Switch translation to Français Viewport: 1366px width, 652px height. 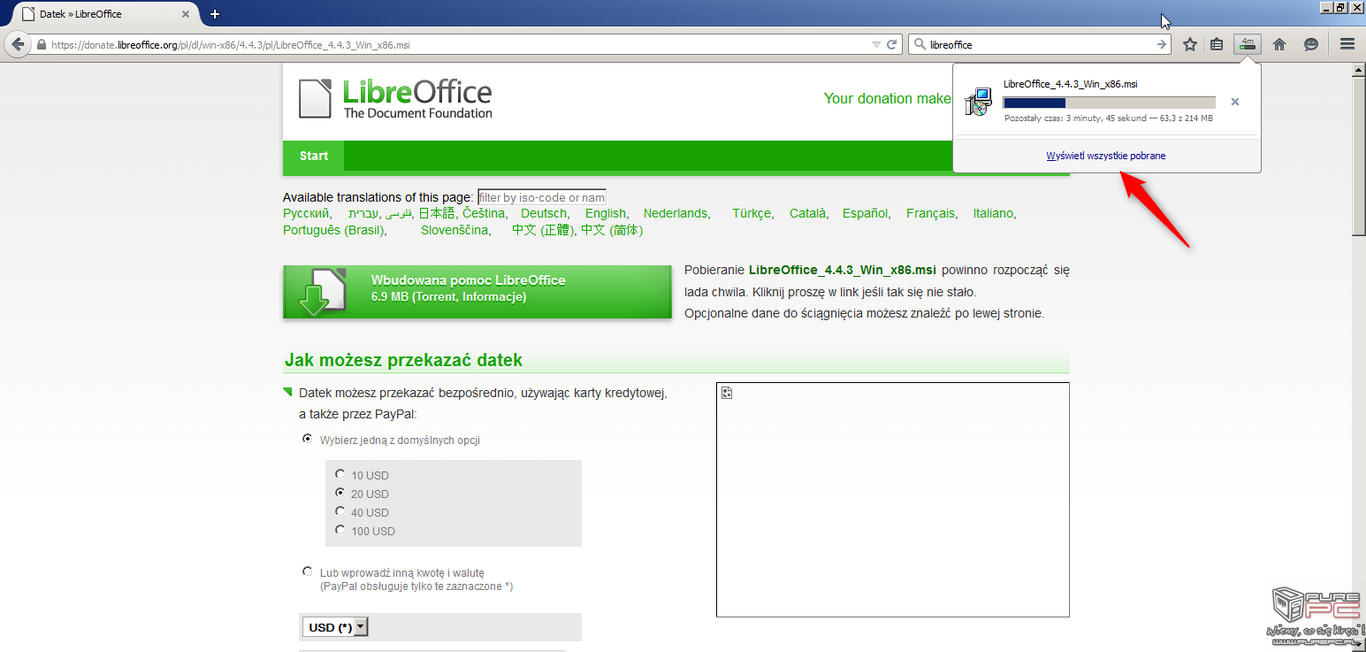(x=932, y=213)
